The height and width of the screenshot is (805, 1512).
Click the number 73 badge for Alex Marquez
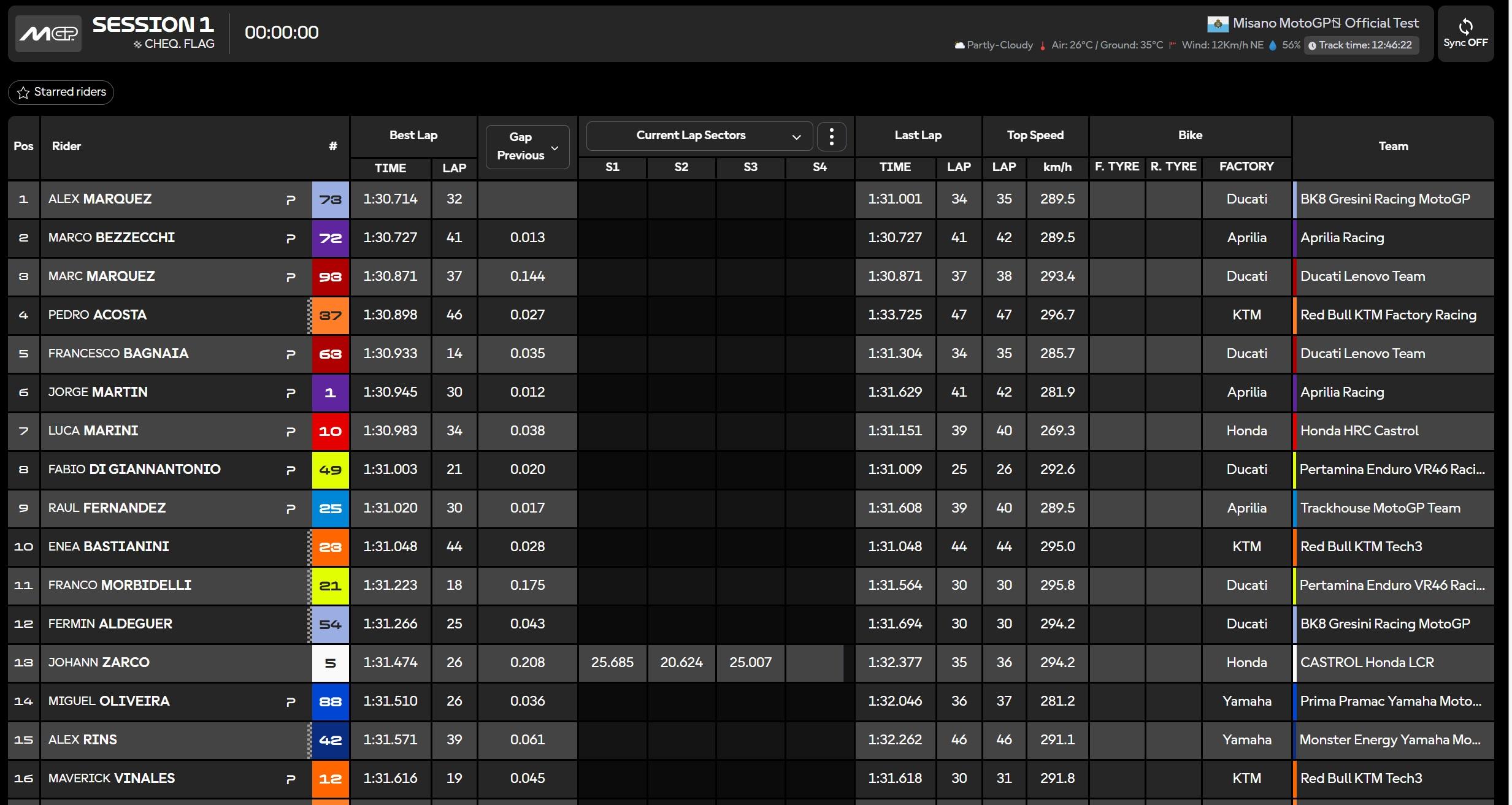(x=331, y=200)
